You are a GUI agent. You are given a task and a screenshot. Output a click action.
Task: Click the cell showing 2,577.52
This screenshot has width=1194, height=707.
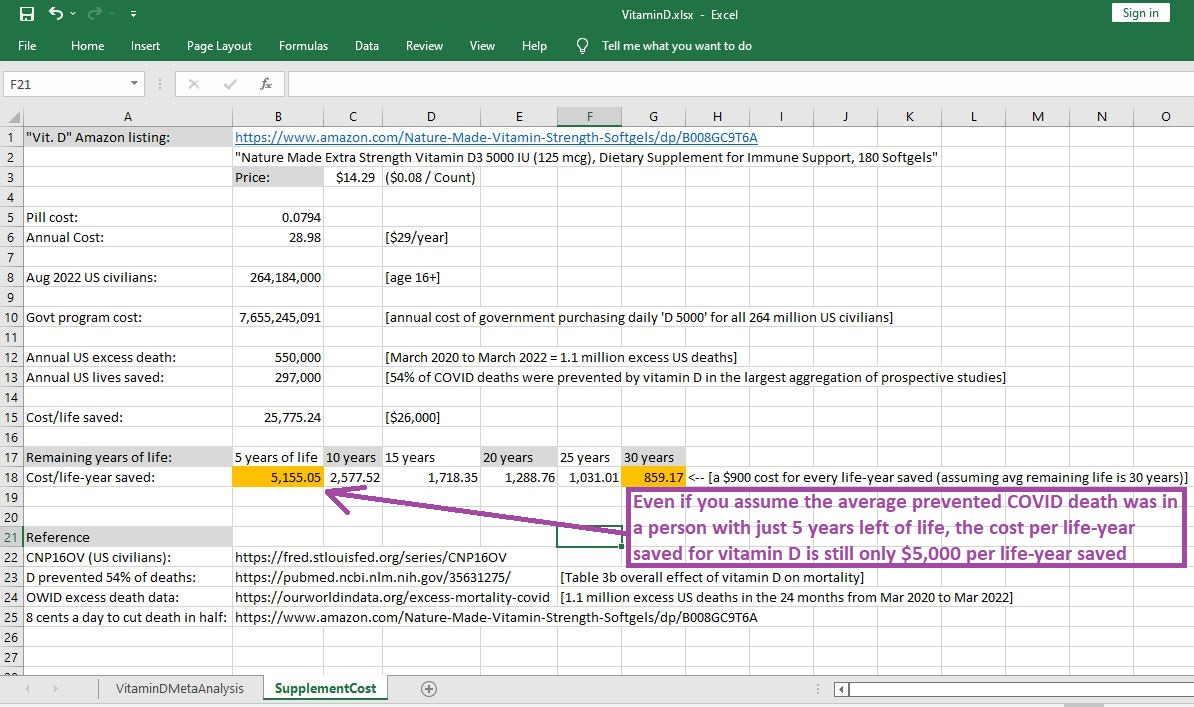[353, 478]
